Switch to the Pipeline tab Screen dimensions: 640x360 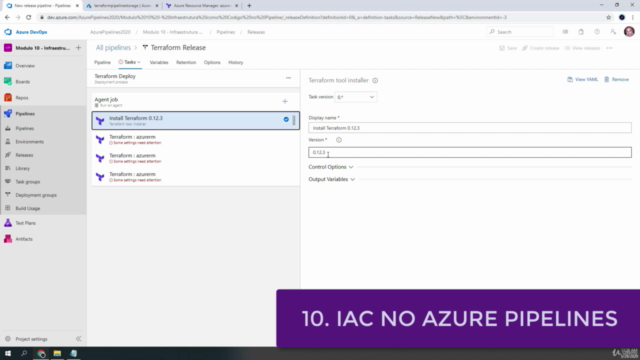[x=102, y=62]
